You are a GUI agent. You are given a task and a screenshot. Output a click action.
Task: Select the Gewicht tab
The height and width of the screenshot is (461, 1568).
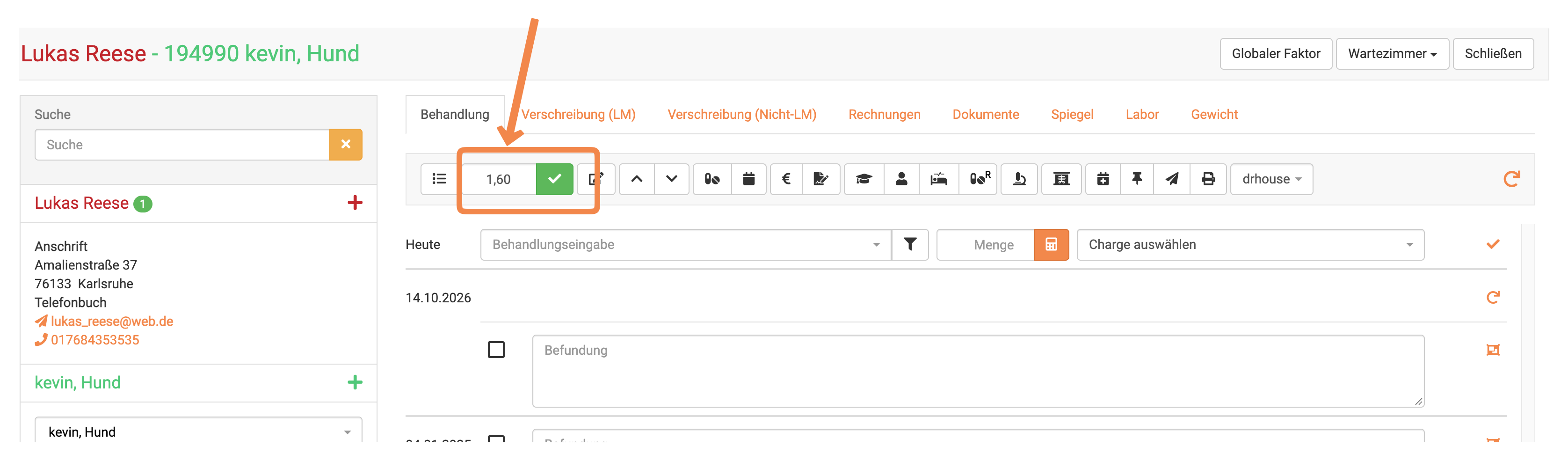pos(1214,115)
